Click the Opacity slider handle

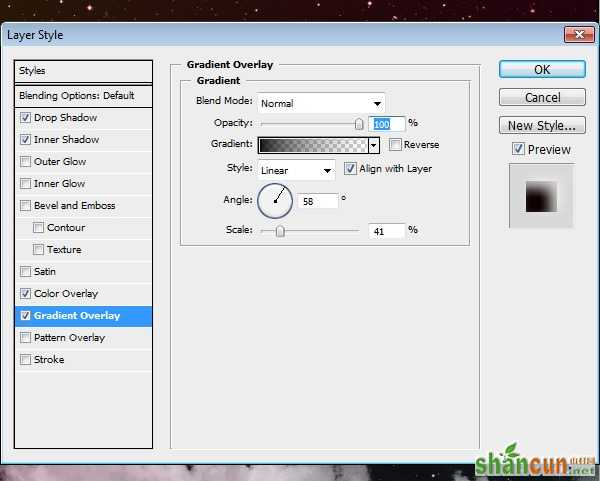[359, 124]
